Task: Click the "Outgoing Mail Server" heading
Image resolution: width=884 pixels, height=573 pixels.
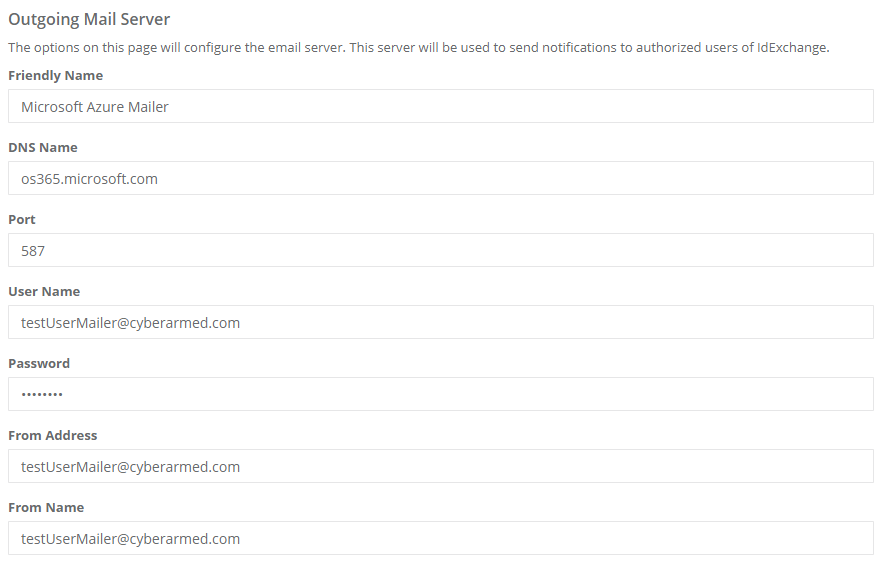Action: click(89, 19)
